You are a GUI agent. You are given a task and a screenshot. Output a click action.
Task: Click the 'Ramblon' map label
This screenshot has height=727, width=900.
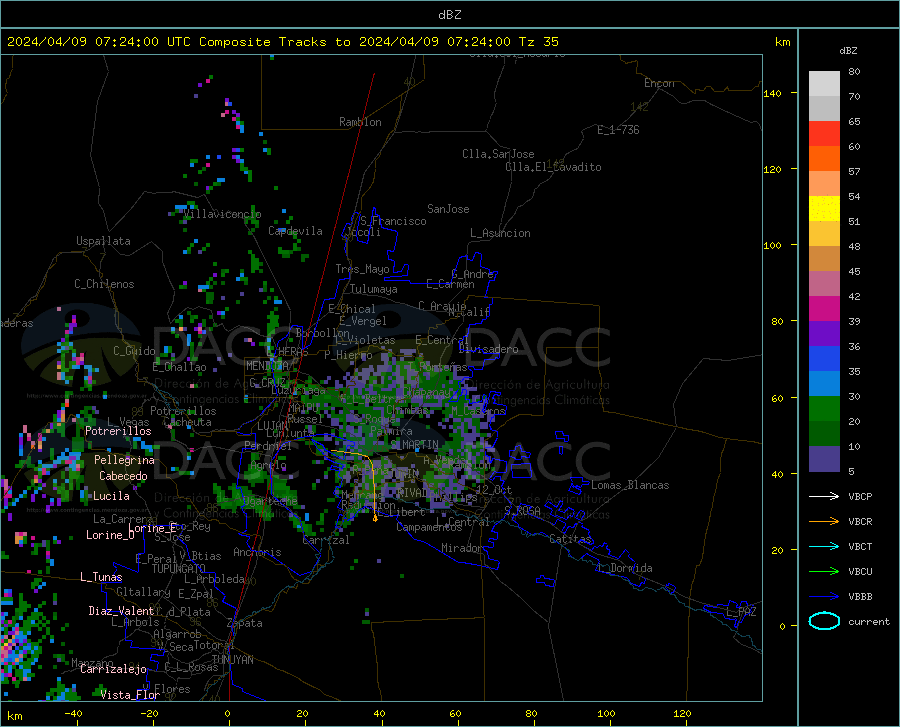[360, 122]
